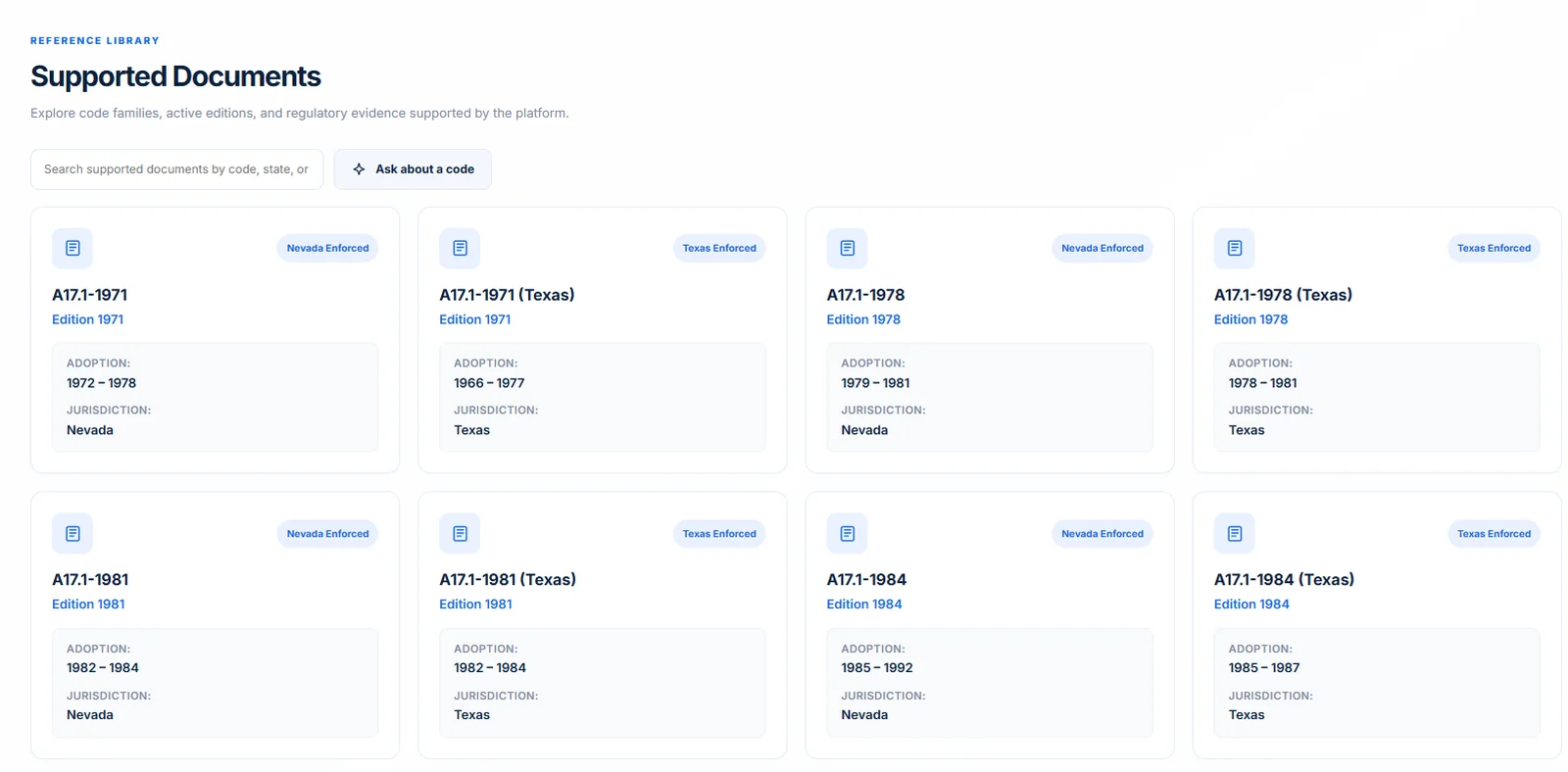Open the A17.1-1971 (Texas) card title
Viewport: 1568px width, 772px height.
pos(507,295)
